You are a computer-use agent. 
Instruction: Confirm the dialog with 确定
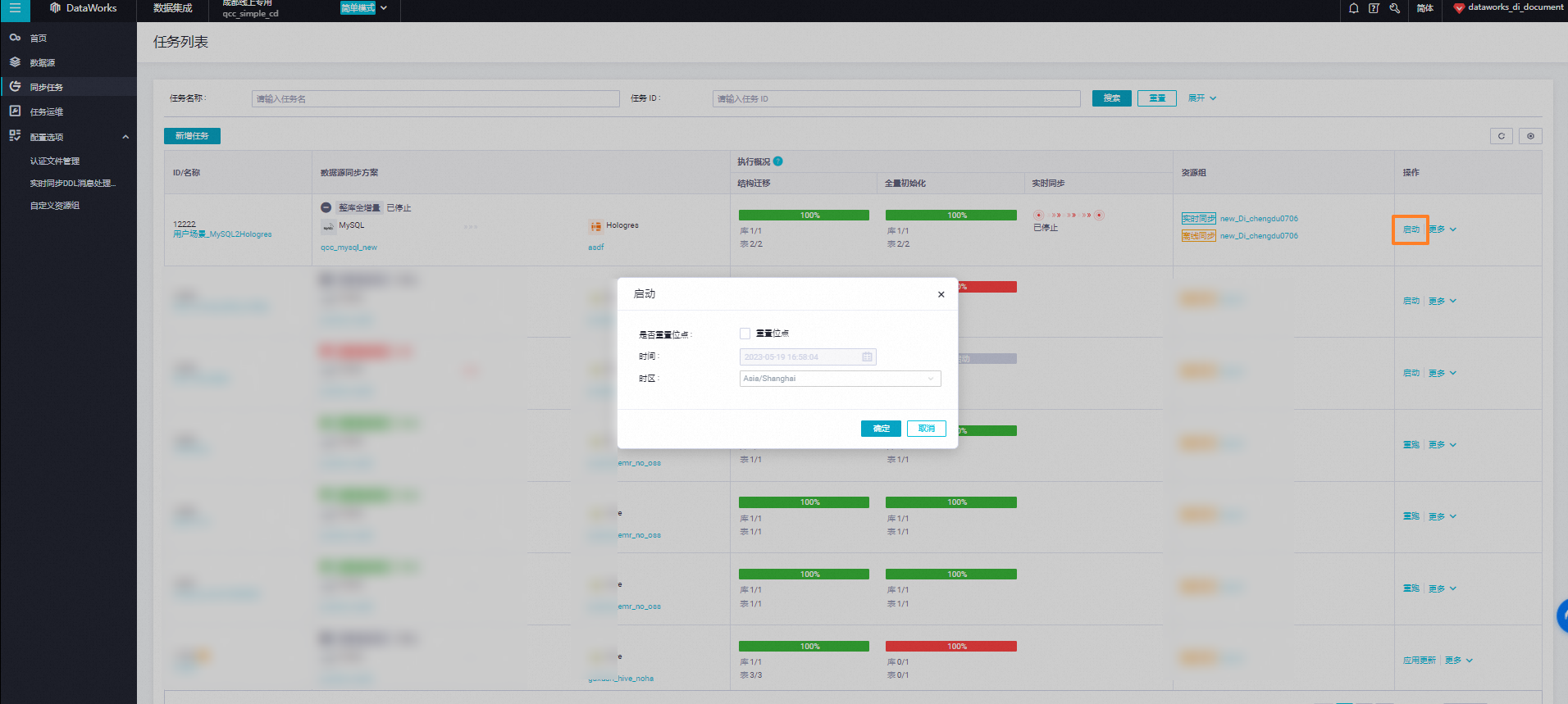coord(881,429)
